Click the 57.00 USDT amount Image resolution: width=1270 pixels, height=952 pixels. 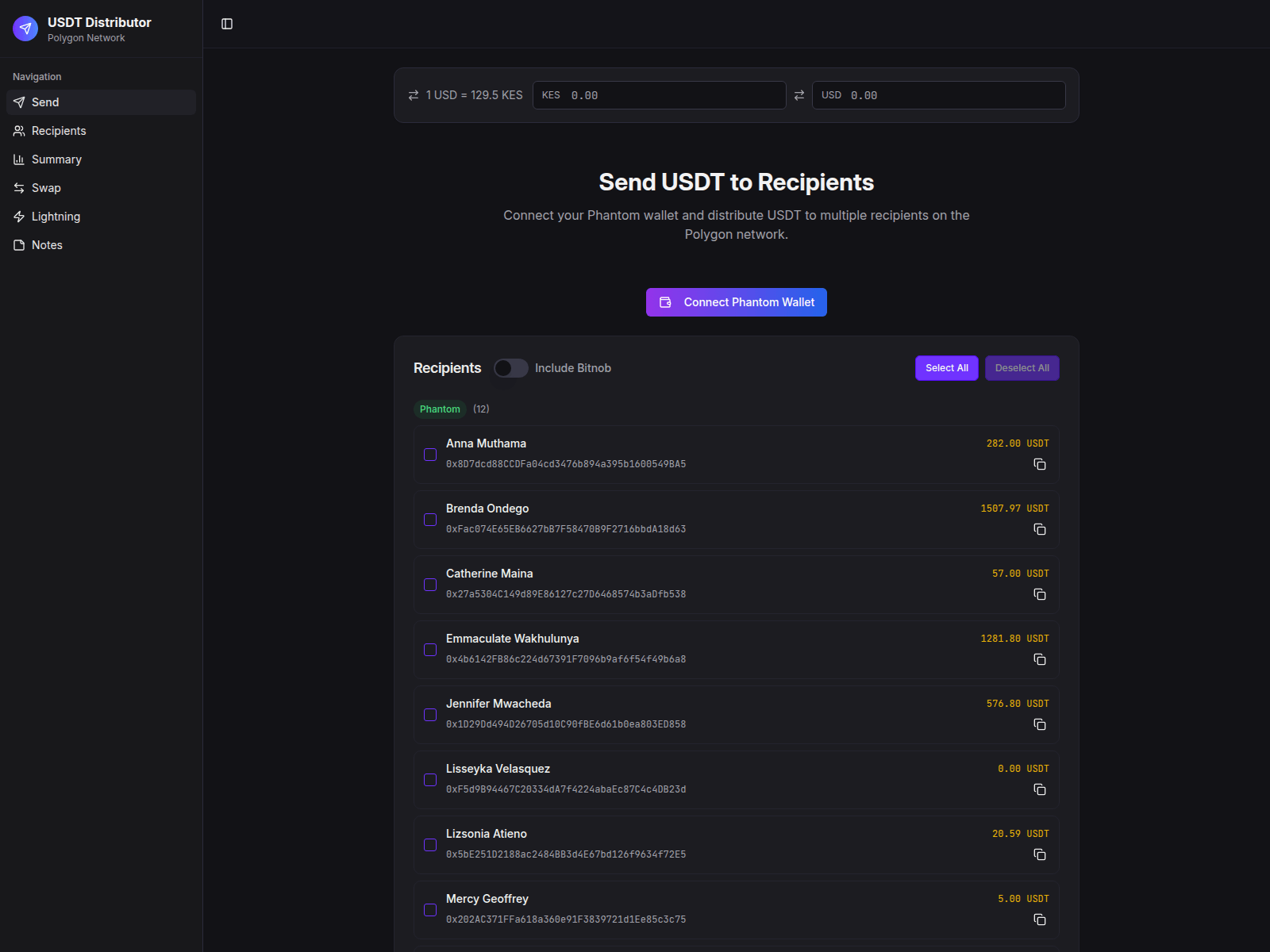coord(1021,574)
